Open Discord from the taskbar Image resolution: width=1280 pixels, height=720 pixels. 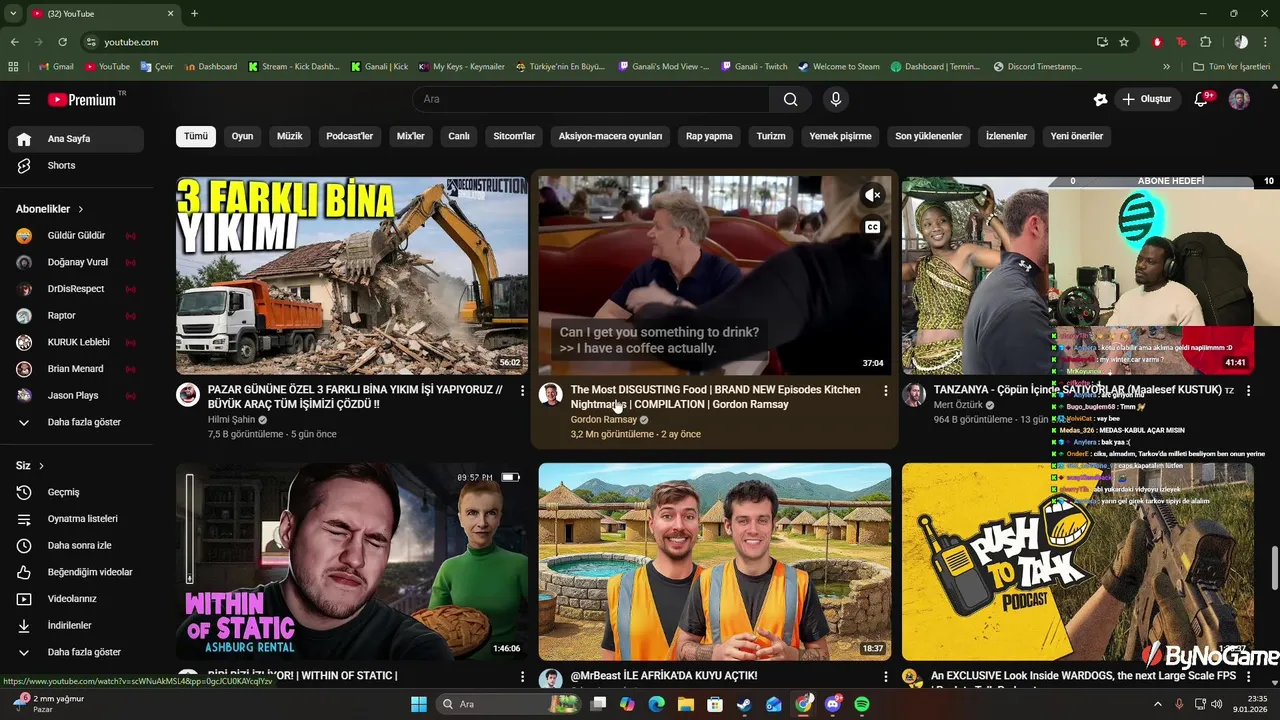pyautogui.click(x=833, y=704)
